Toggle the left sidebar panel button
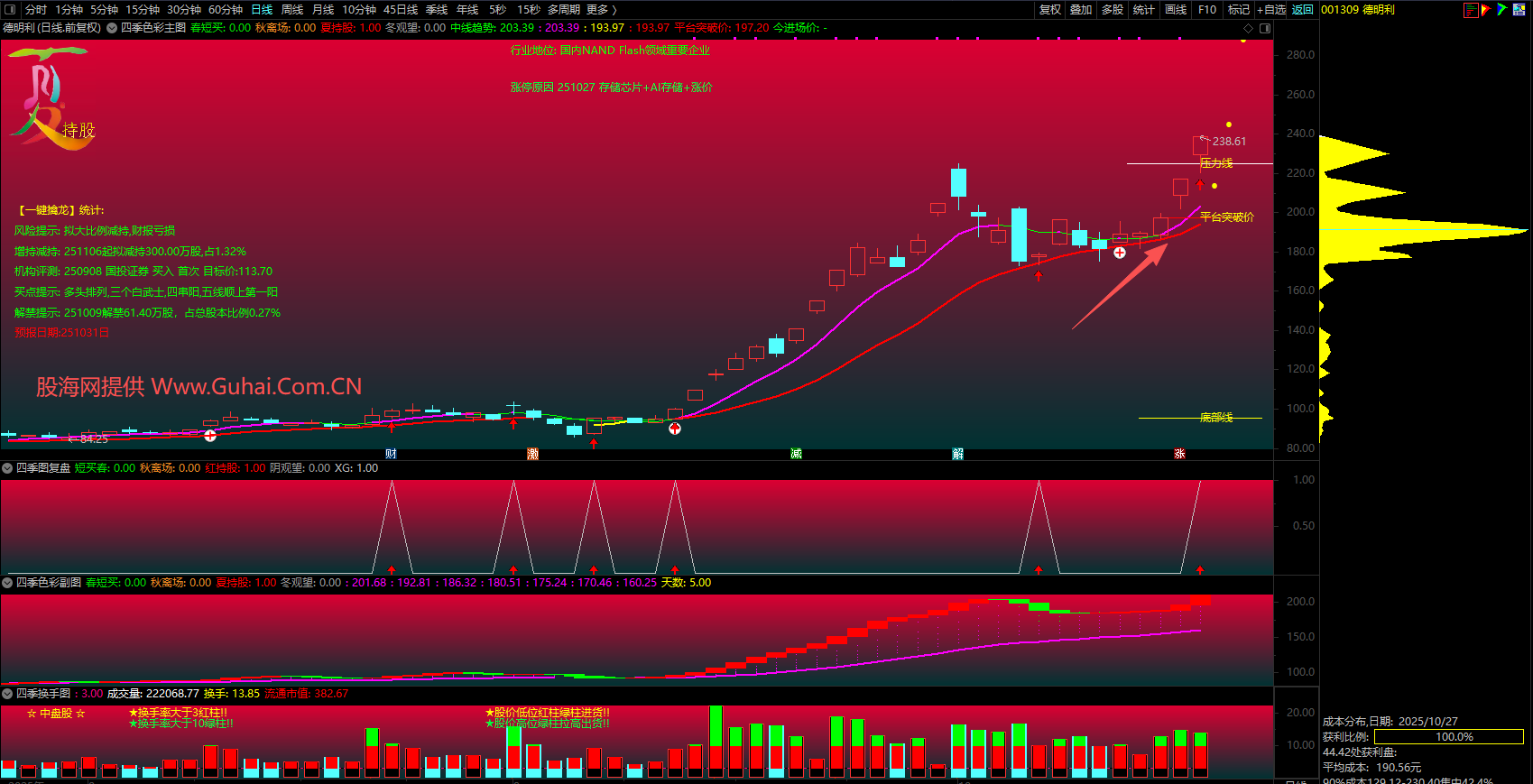Image resolution: width=1533 pixels, height=784 pixels. click(10, 10)
